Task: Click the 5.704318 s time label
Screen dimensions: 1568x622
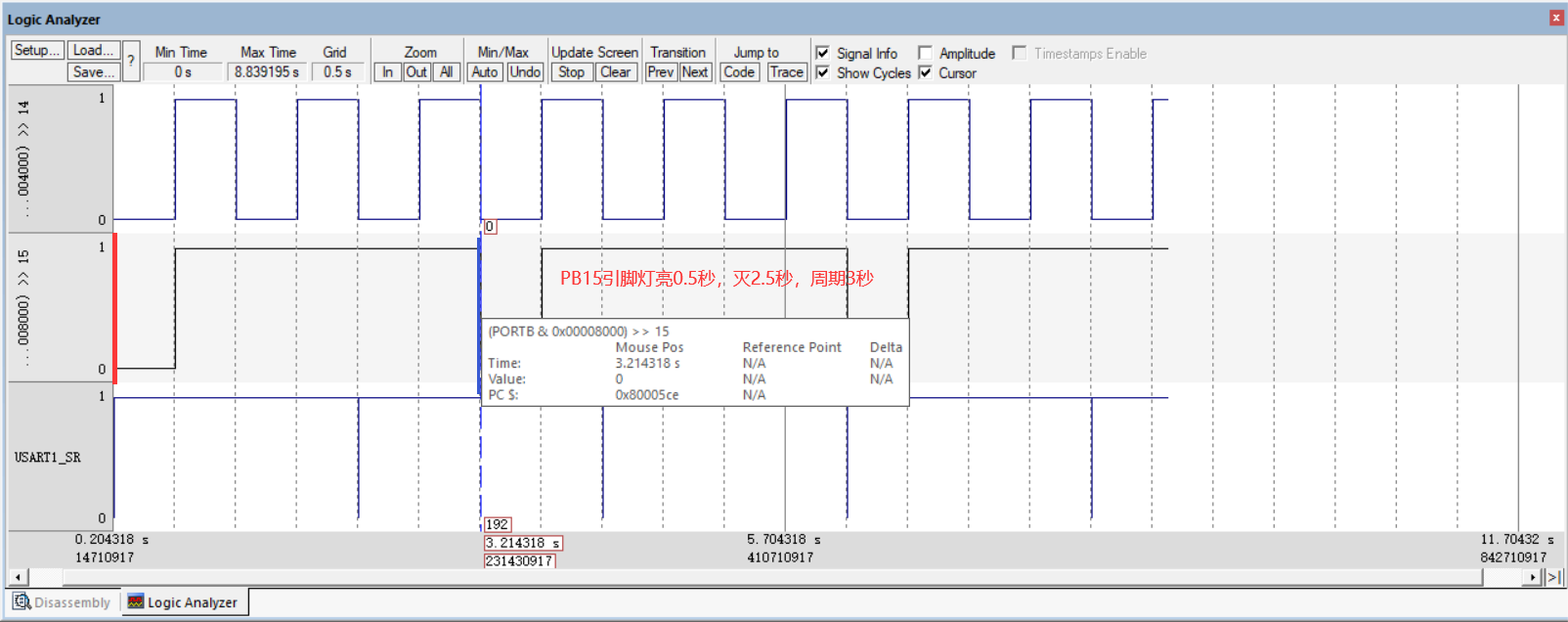Action: coord(784,540)
